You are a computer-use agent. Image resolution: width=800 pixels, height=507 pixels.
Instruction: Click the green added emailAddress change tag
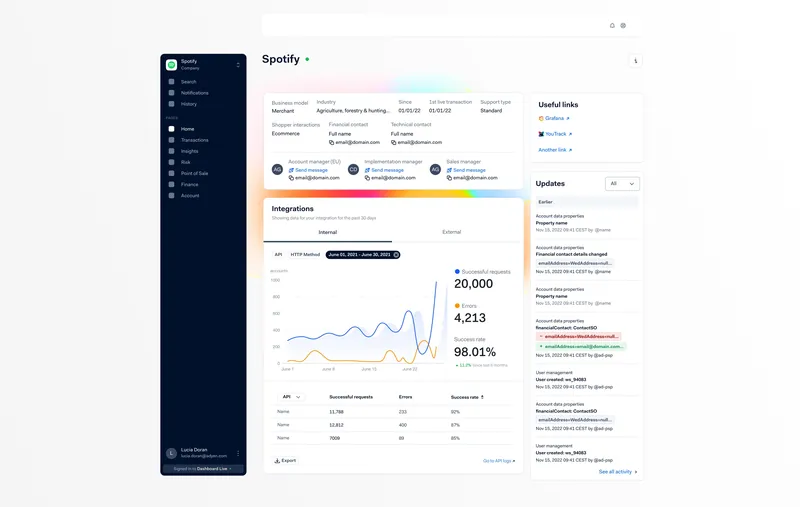580,346
